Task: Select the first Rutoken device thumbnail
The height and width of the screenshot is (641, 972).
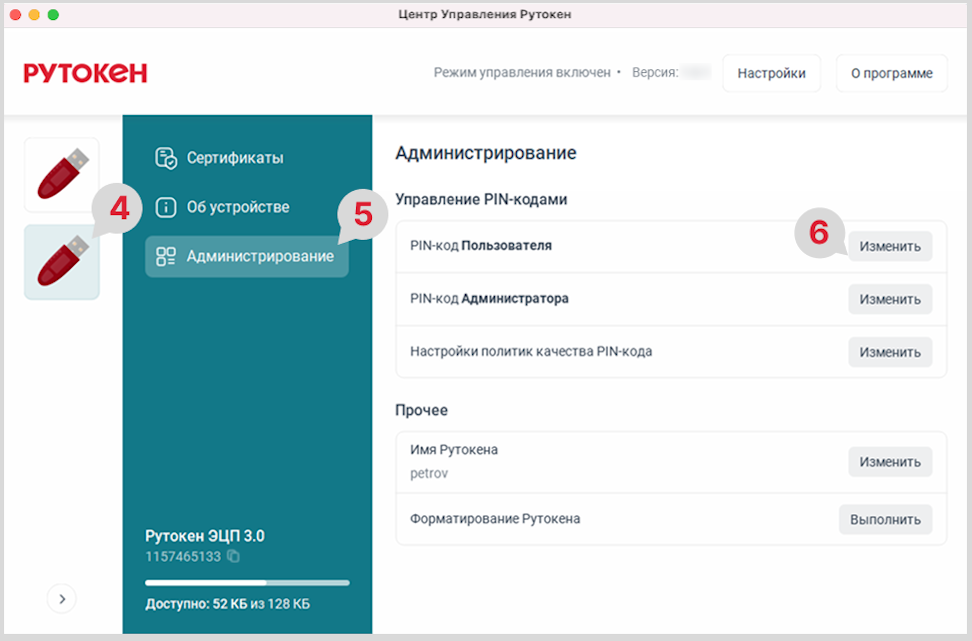Action: [x=62, y=175]
